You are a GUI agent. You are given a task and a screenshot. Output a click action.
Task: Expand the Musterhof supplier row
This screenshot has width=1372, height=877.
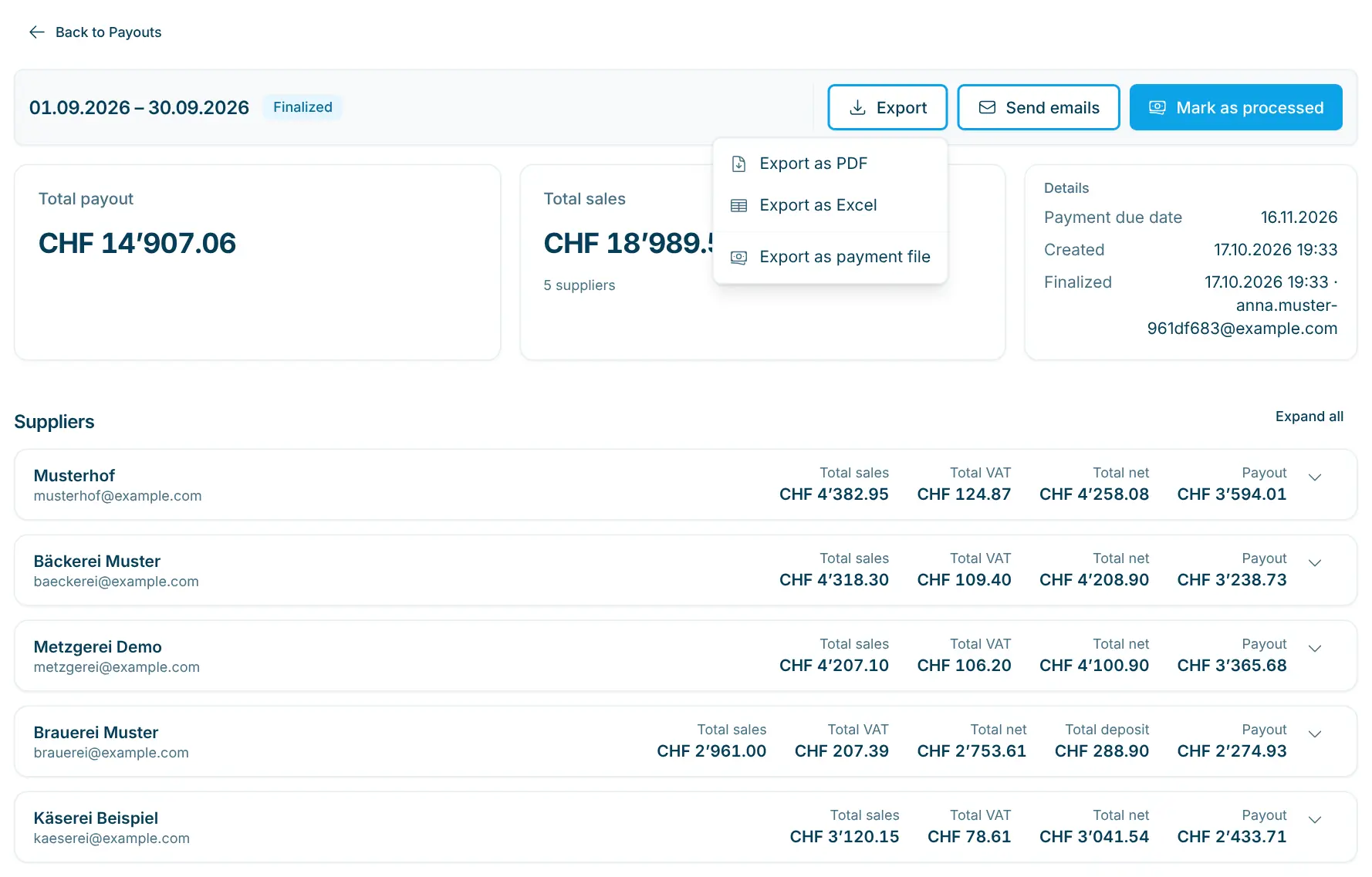tap(1315, 477)
